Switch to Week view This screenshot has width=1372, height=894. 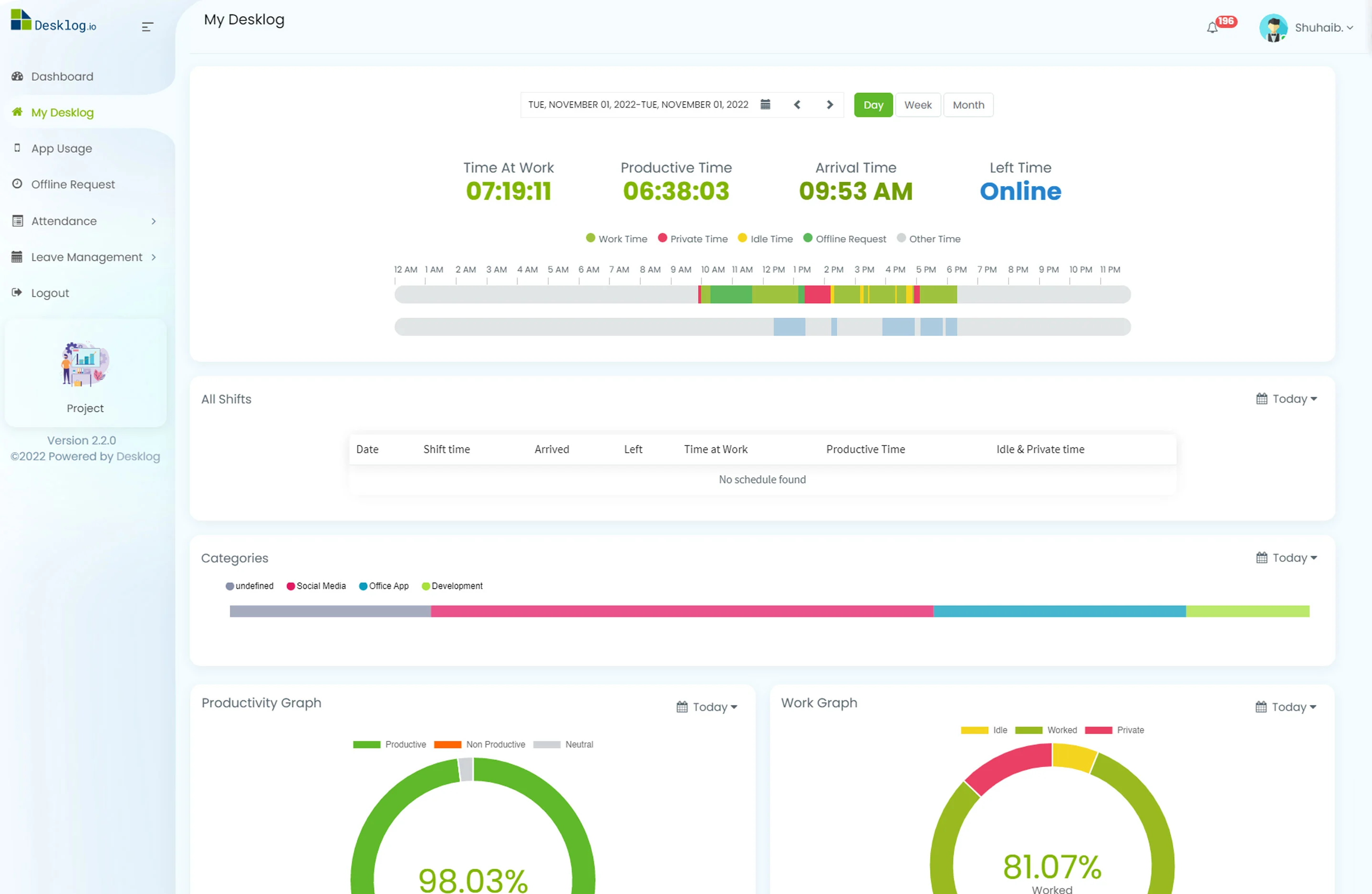pos(918,105)
